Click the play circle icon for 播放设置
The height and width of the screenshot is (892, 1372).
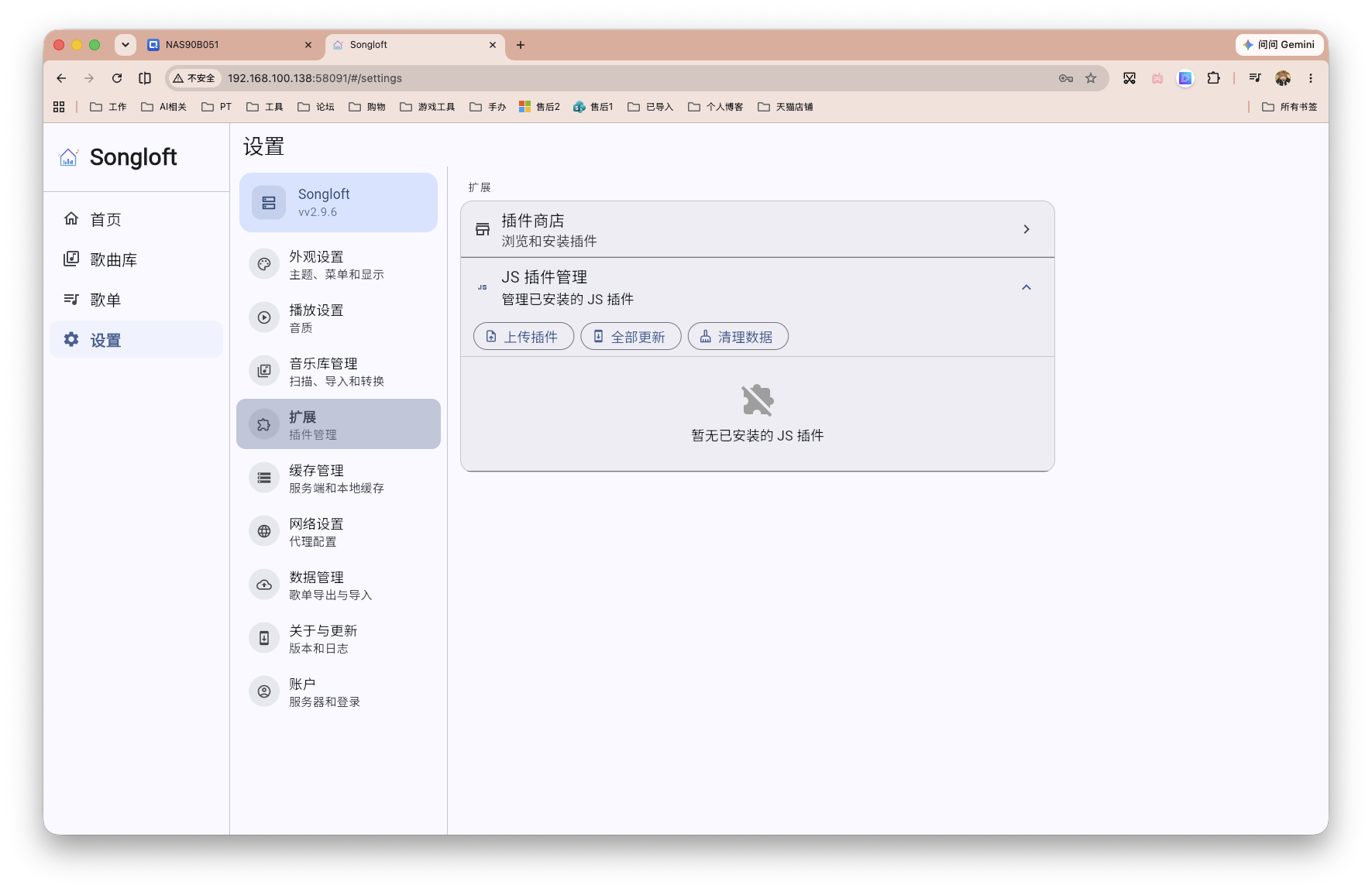(x=264, y=317)
